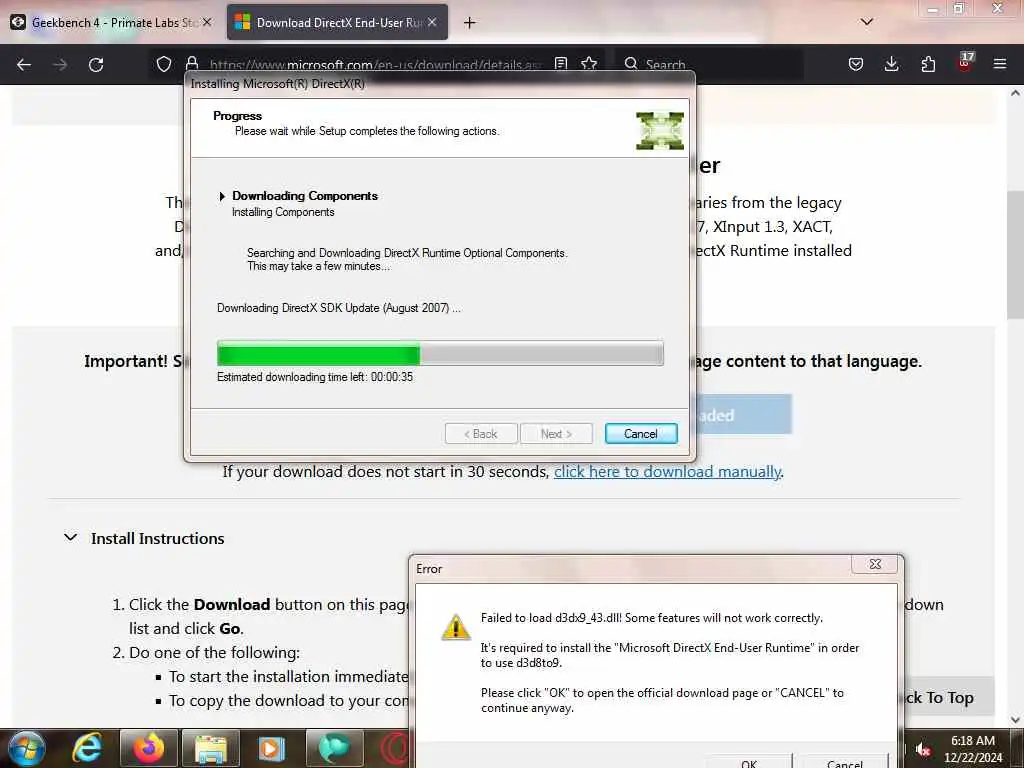
Task: Open a new tab with the plus icon
Action: (470, 23)
